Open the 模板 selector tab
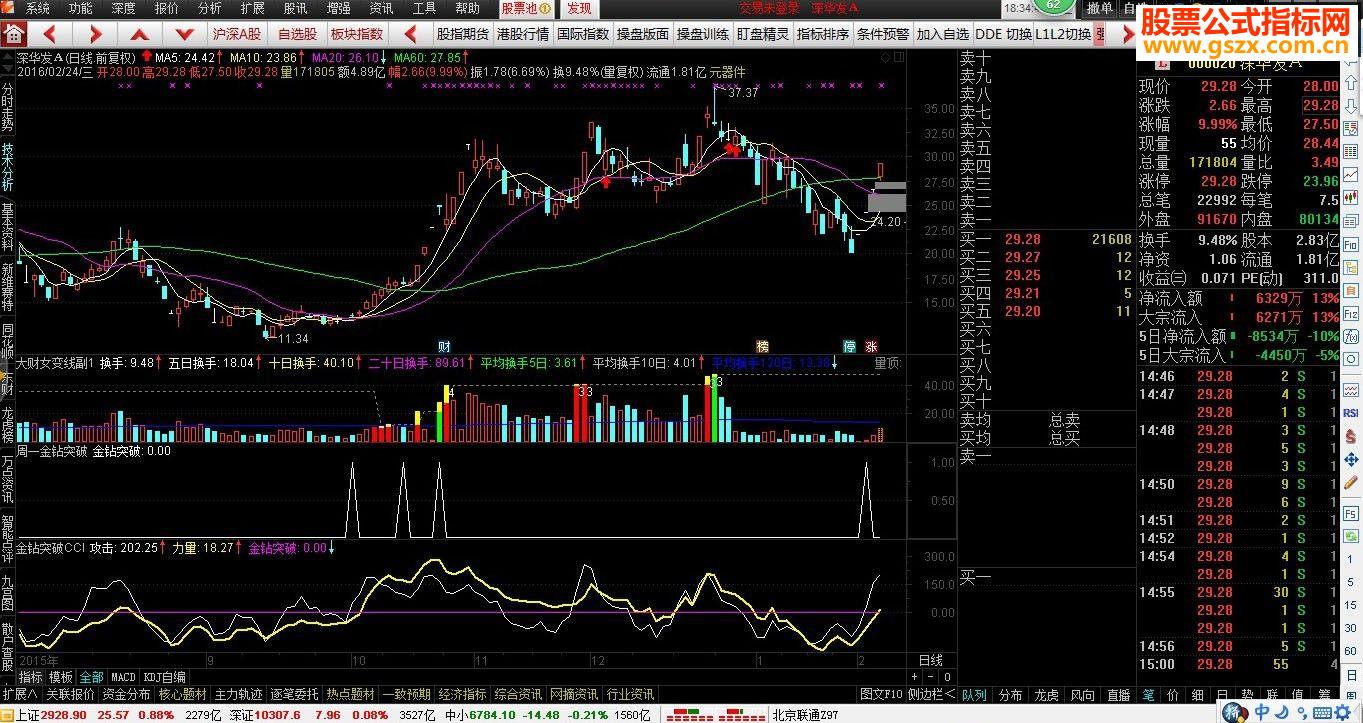This screenshot has width=1363, height=723. point(60,677)
